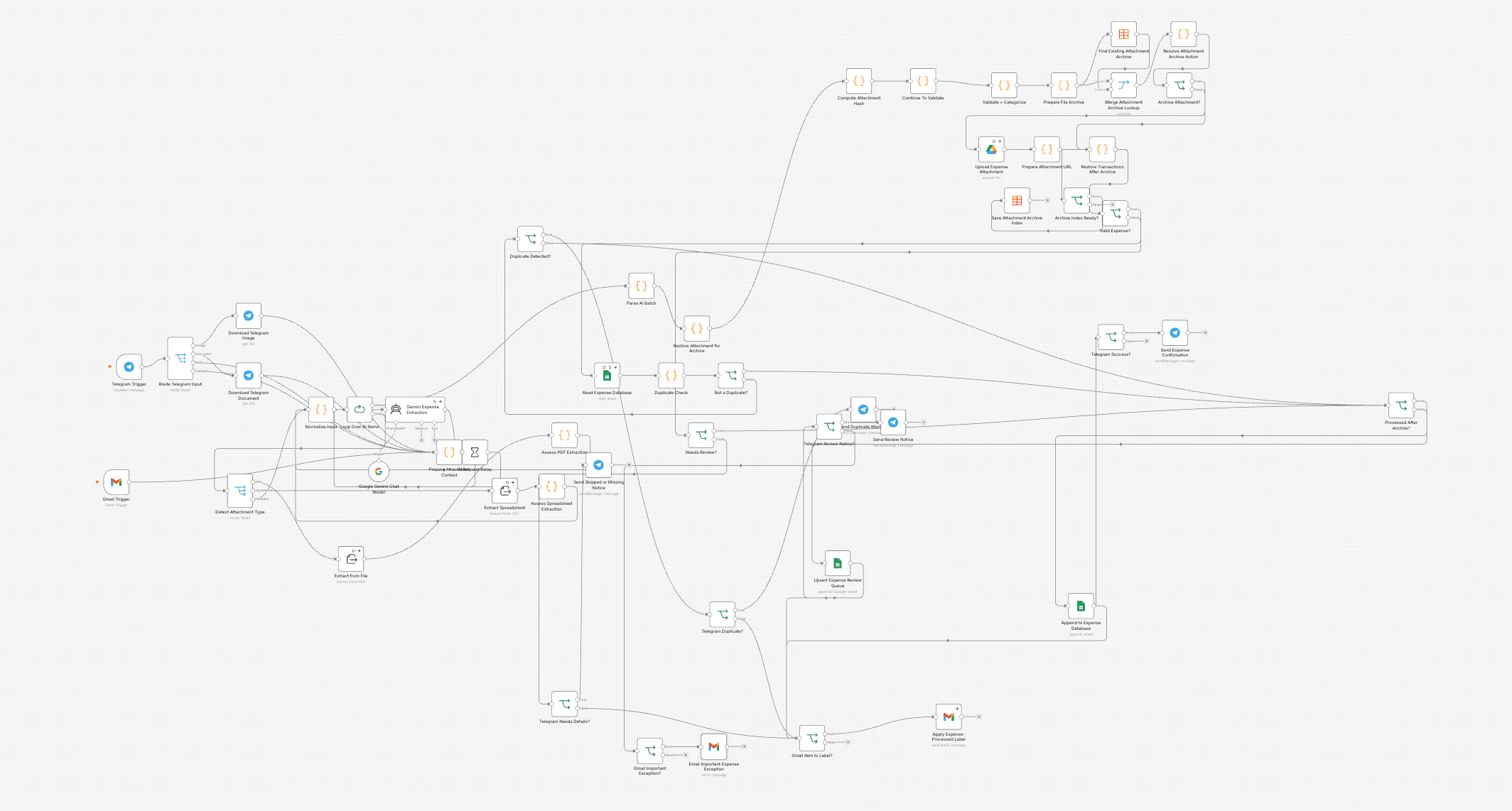Select the Telegram Trigger node
Viewport: 1512px width, 811px height.
coord(129,367)
